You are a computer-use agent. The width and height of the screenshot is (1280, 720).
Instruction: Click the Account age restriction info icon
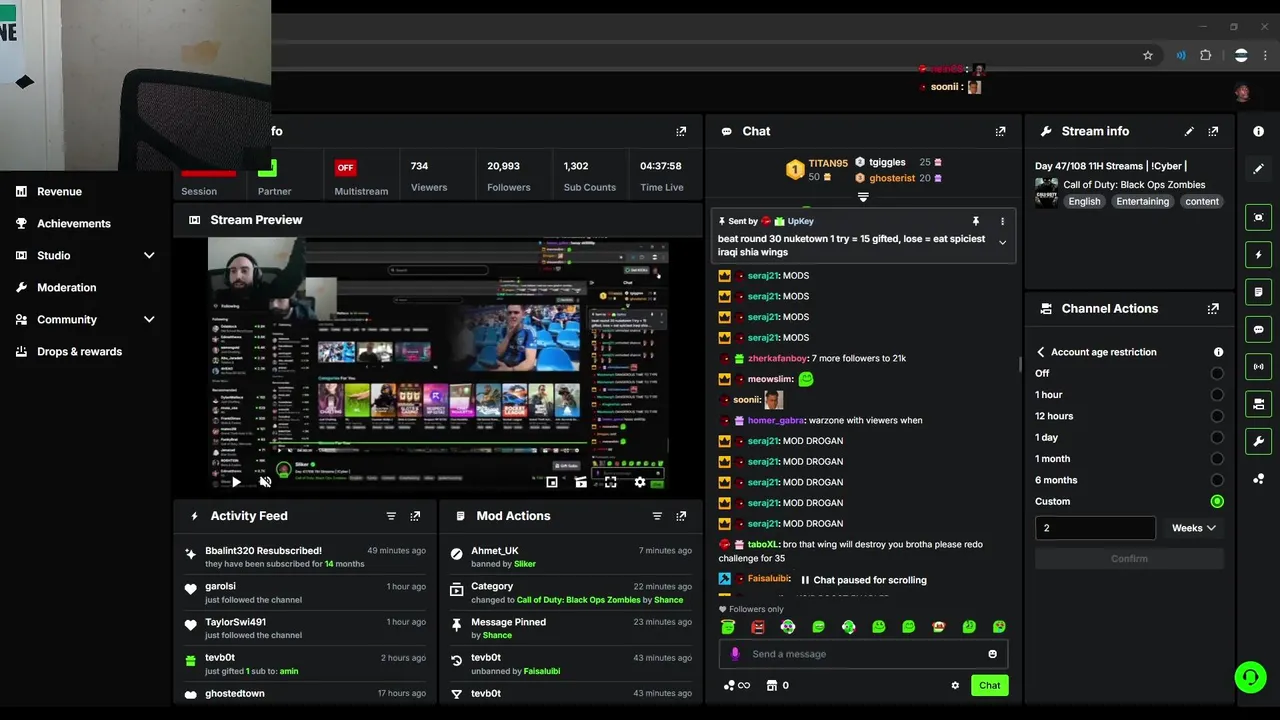[x=1218, y=352]
